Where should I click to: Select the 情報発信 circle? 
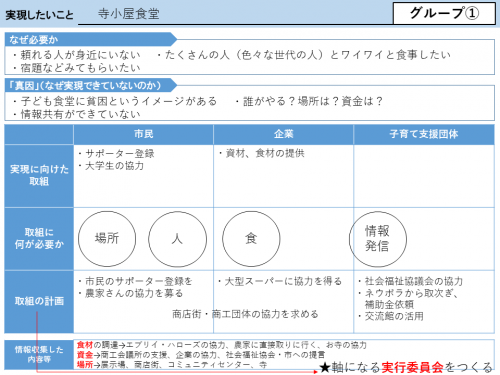(x=378, y=239)
